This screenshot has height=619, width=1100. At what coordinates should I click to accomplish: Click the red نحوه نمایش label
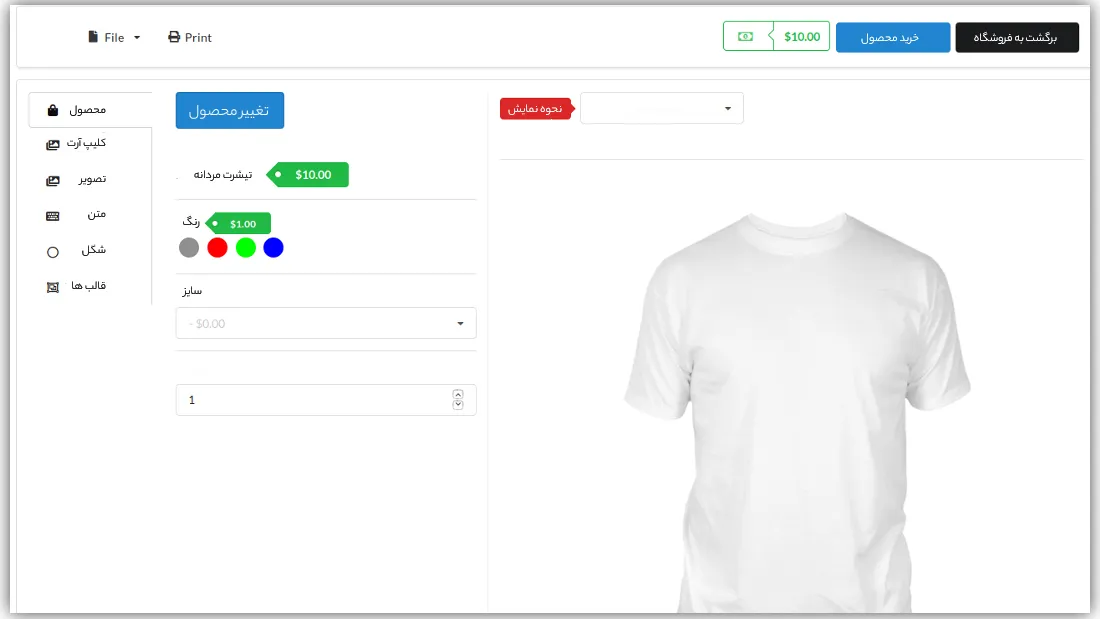point(537,109)
